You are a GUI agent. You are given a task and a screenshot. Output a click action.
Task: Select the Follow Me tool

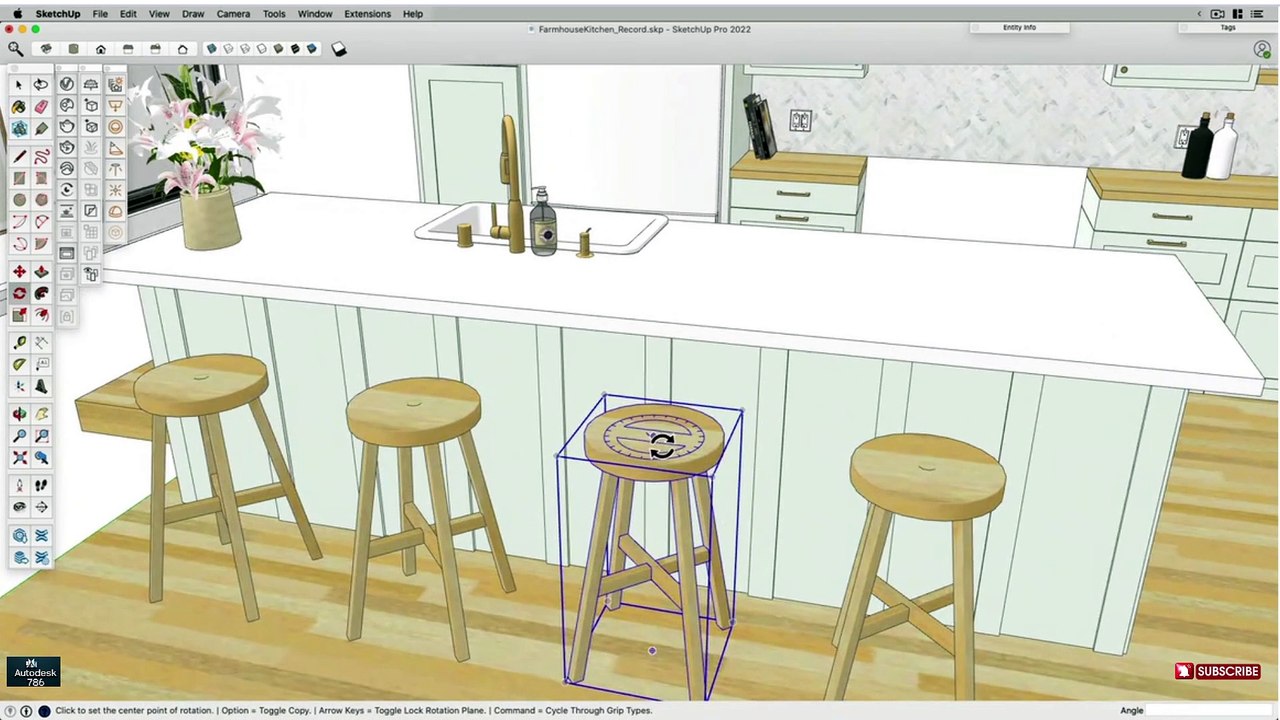point(41,294)
